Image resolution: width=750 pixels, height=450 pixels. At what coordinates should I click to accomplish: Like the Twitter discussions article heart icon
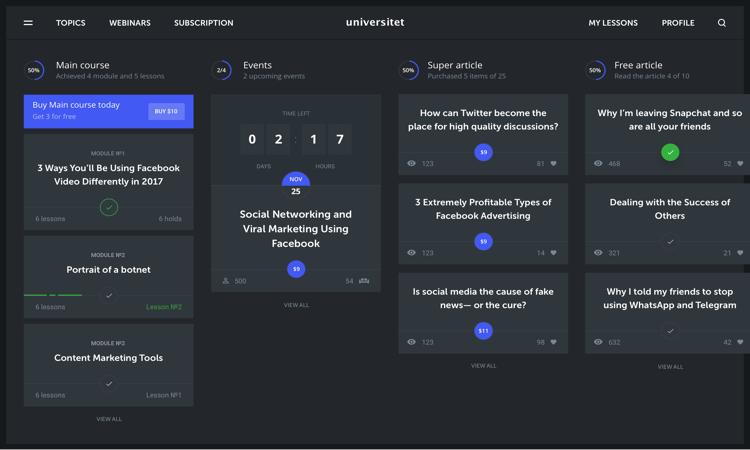pos(554,164)
